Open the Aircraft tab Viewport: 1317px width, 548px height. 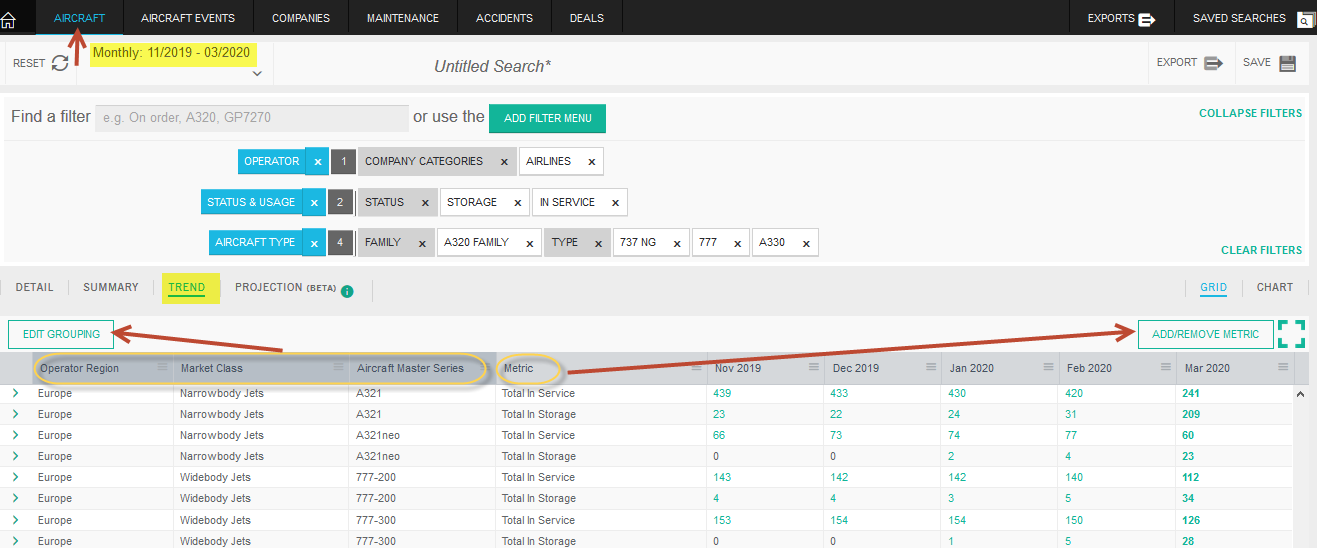79,18
